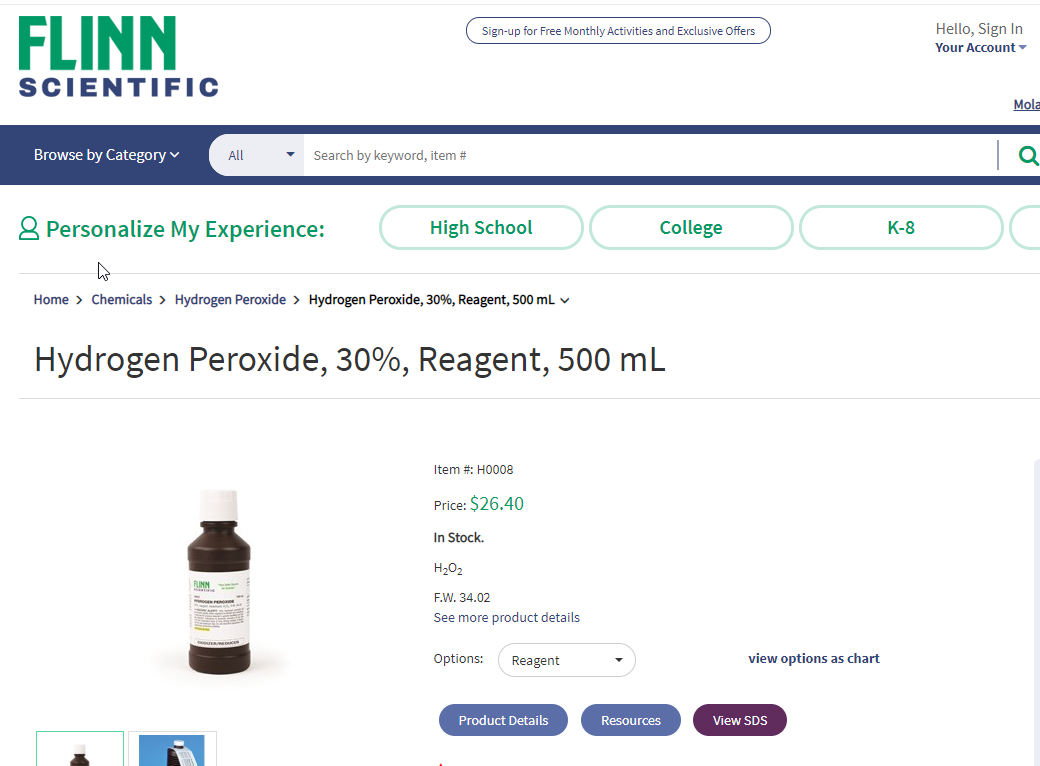The image size is (1040, 766).
Task: Click the Personalize My Experience user icon
Action: click(29, 228)
